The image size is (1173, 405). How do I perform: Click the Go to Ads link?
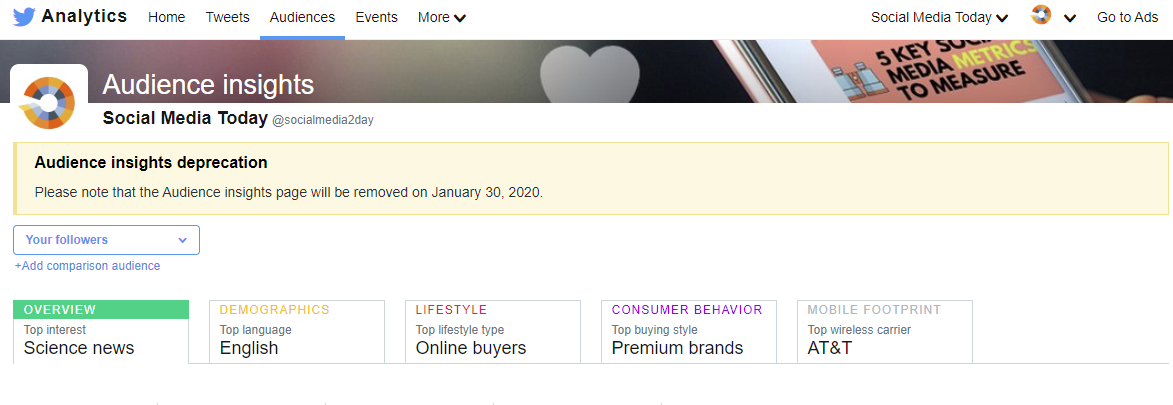[1127, 17]
